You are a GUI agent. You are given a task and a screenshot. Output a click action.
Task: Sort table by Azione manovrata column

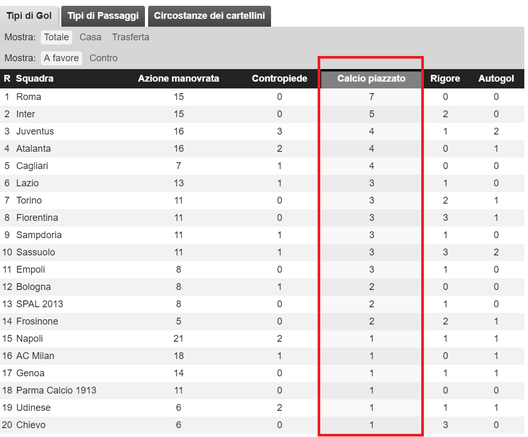[x=178, y=78]
